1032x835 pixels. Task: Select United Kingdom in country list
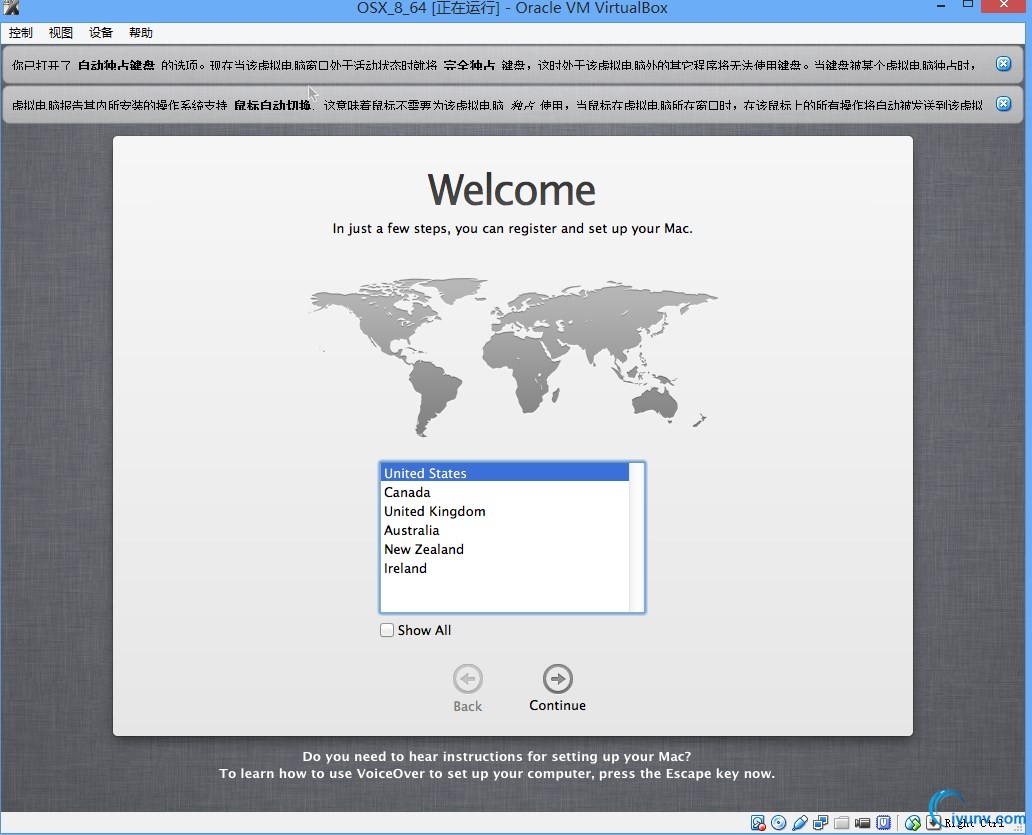pos(505,511)
